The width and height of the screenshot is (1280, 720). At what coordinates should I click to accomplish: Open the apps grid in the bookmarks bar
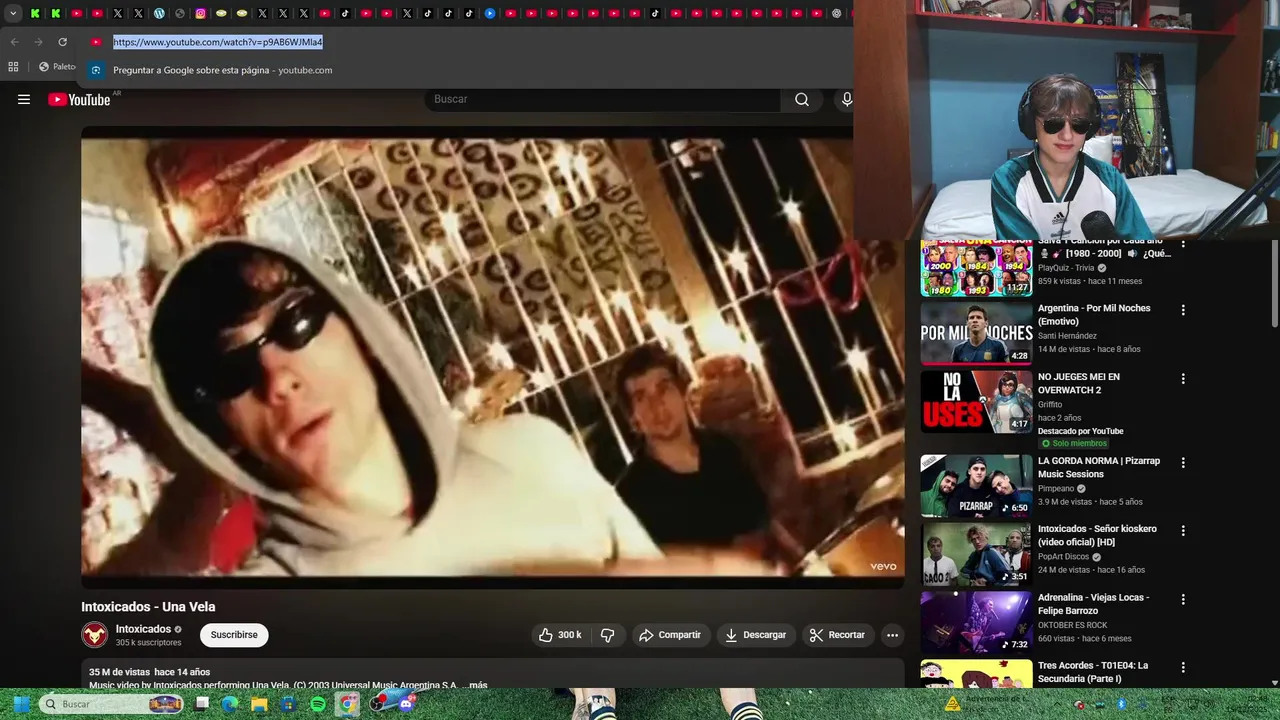(x=13, y=67)
